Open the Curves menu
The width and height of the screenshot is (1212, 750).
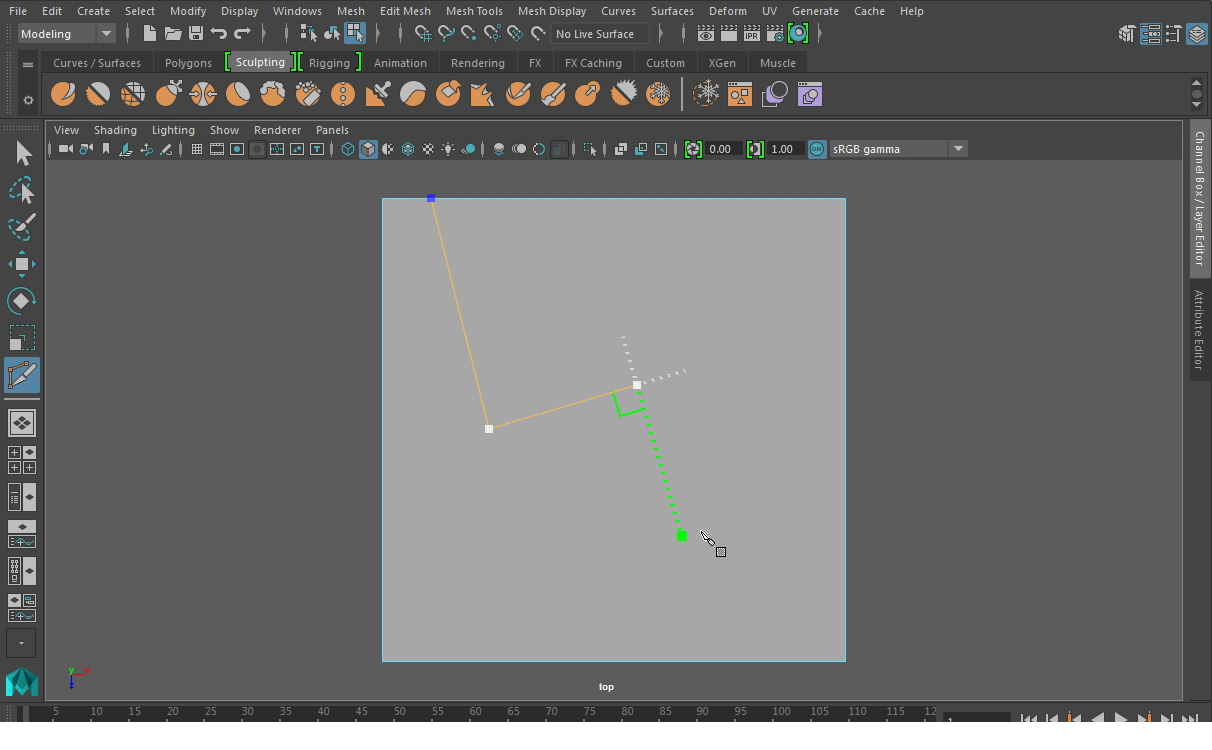[618, 11]
